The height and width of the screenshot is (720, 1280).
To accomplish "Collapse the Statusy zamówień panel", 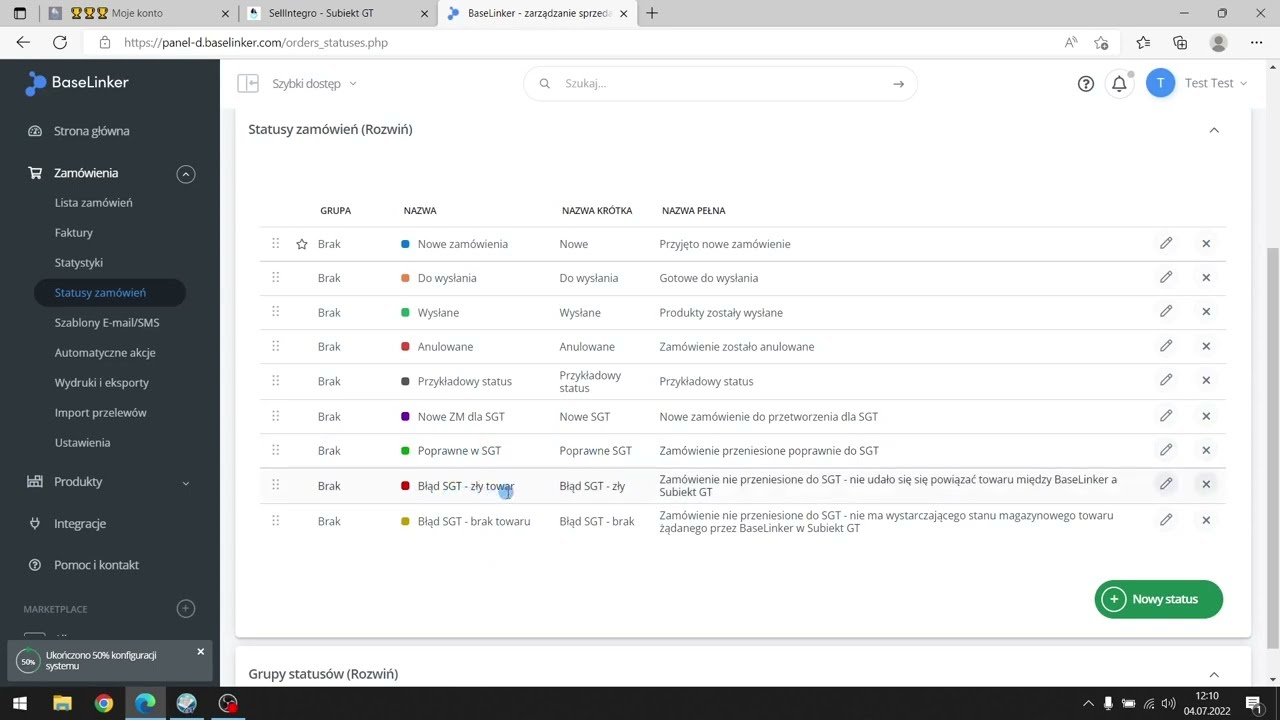I will 1214,130.
